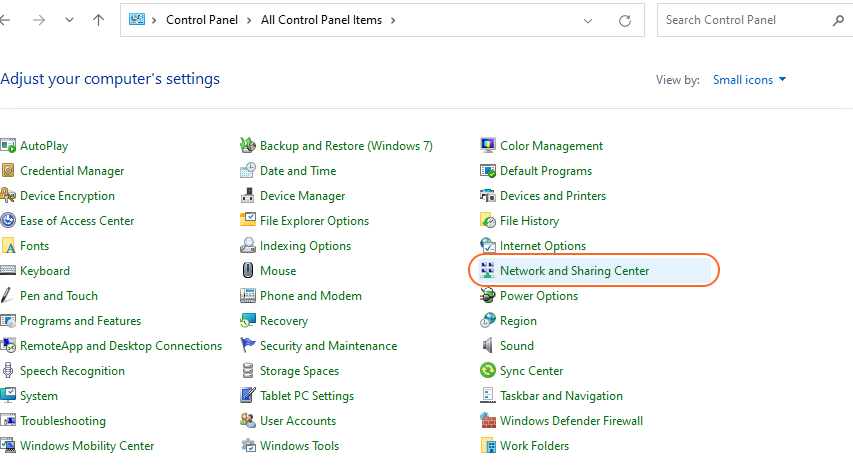Refresh the Control Panel view
The width and height of the screenshot is (853, 467).
625,21
